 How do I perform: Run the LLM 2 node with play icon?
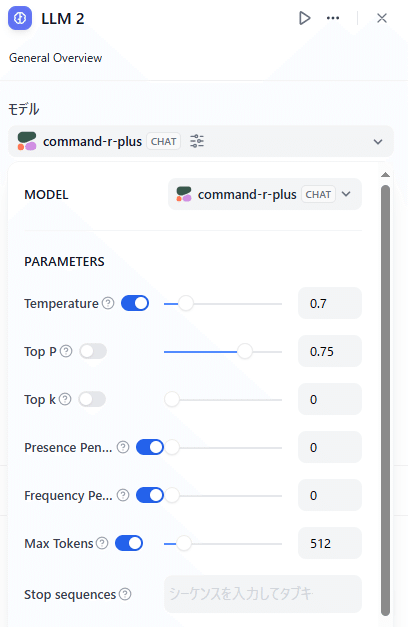point(304,18)
